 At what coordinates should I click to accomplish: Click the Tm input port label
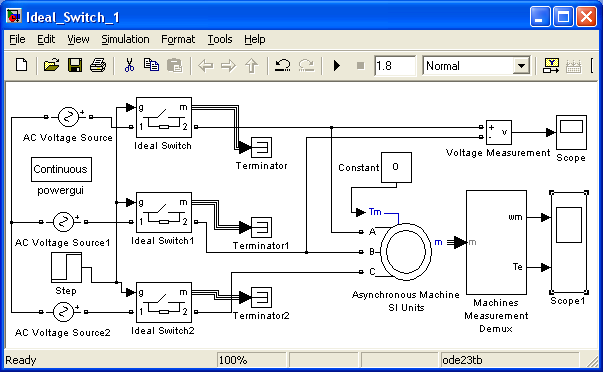(x=375, y=212)
